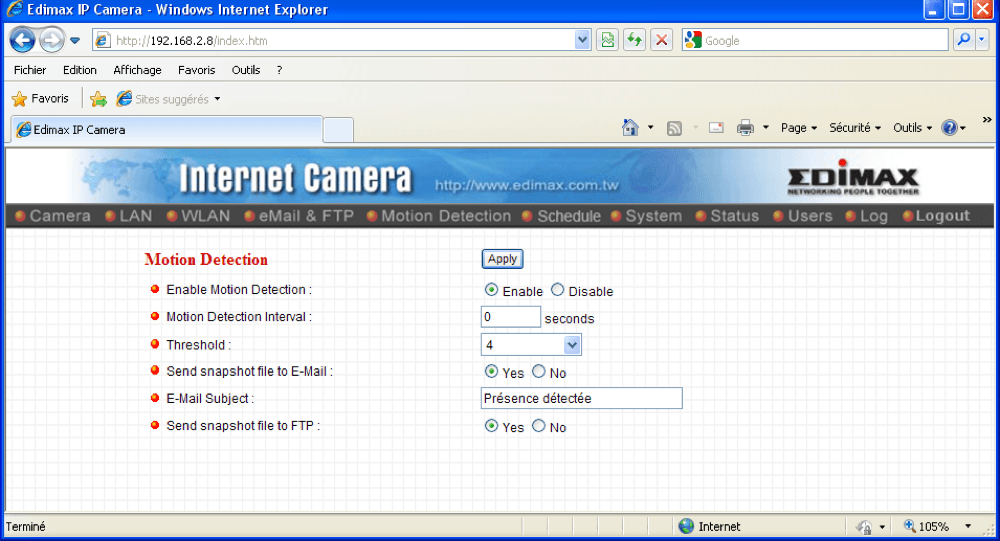The height and width of the screenshot is (541, 1000).
Task: Open the ? help menu
Action: [x=279, y=70]
